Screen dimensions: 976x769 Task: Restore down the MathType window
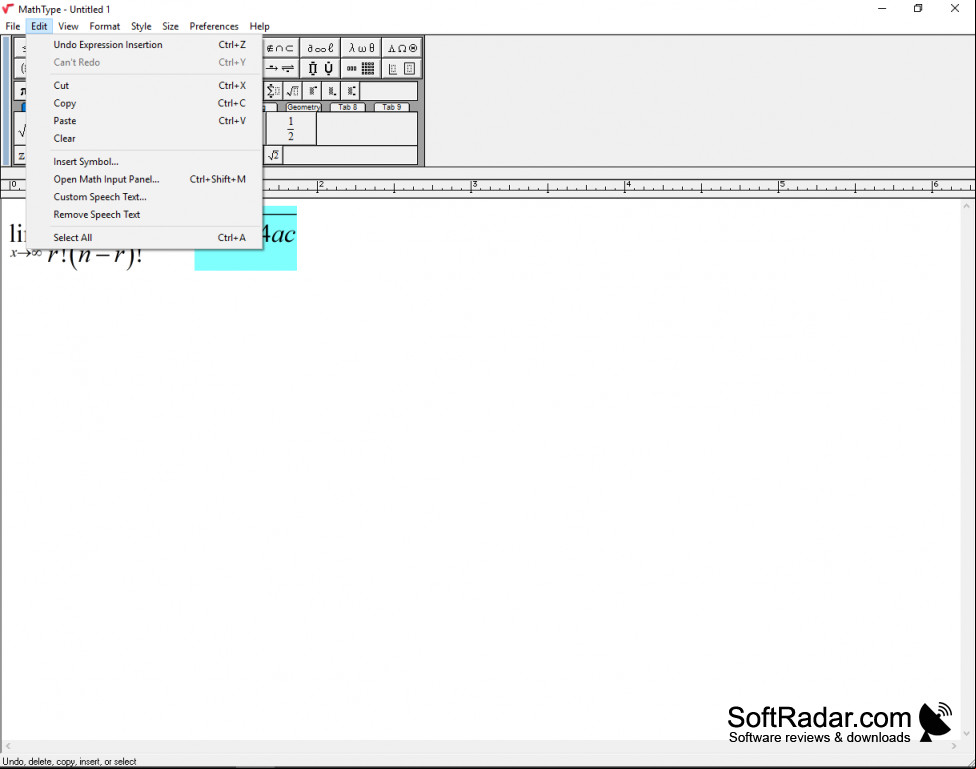[918, 9]
